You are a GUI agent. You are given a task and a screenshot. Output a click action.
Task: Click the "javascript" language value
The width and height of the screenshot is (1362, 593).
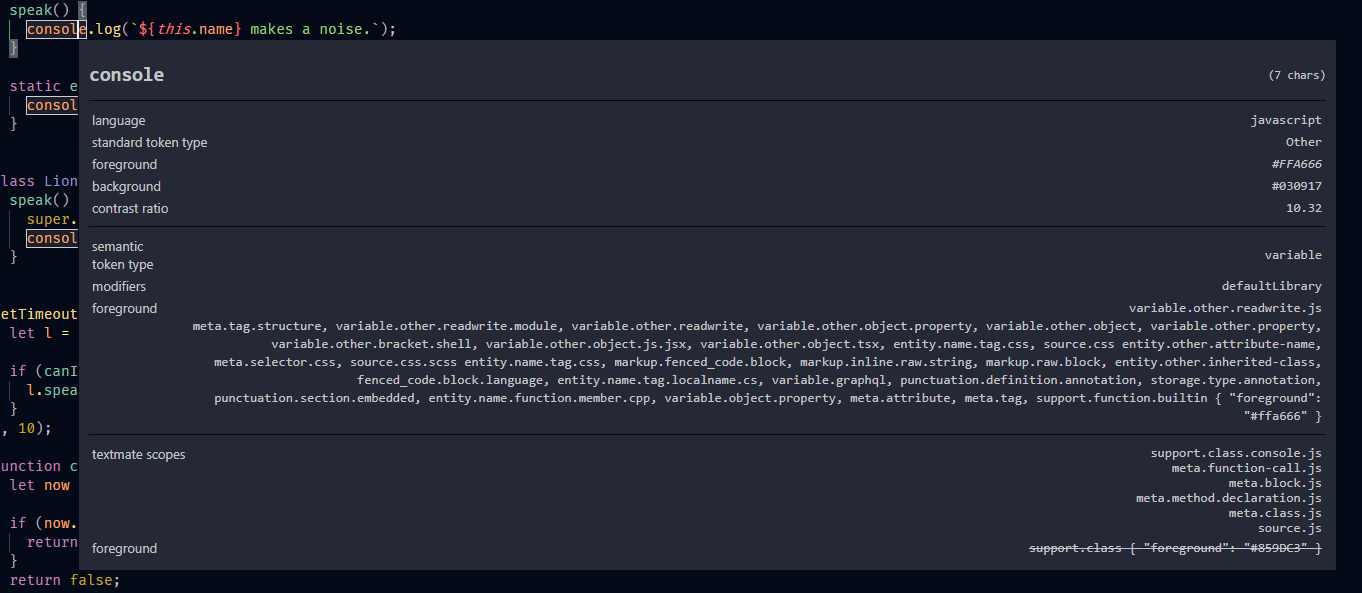[x=1286, y=120]
